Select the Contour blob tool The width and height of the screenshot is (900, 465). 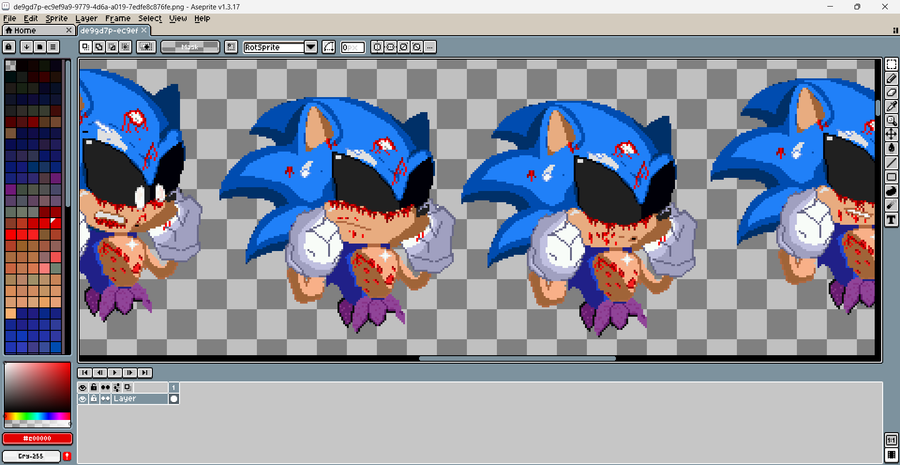[x=891, y=191]
